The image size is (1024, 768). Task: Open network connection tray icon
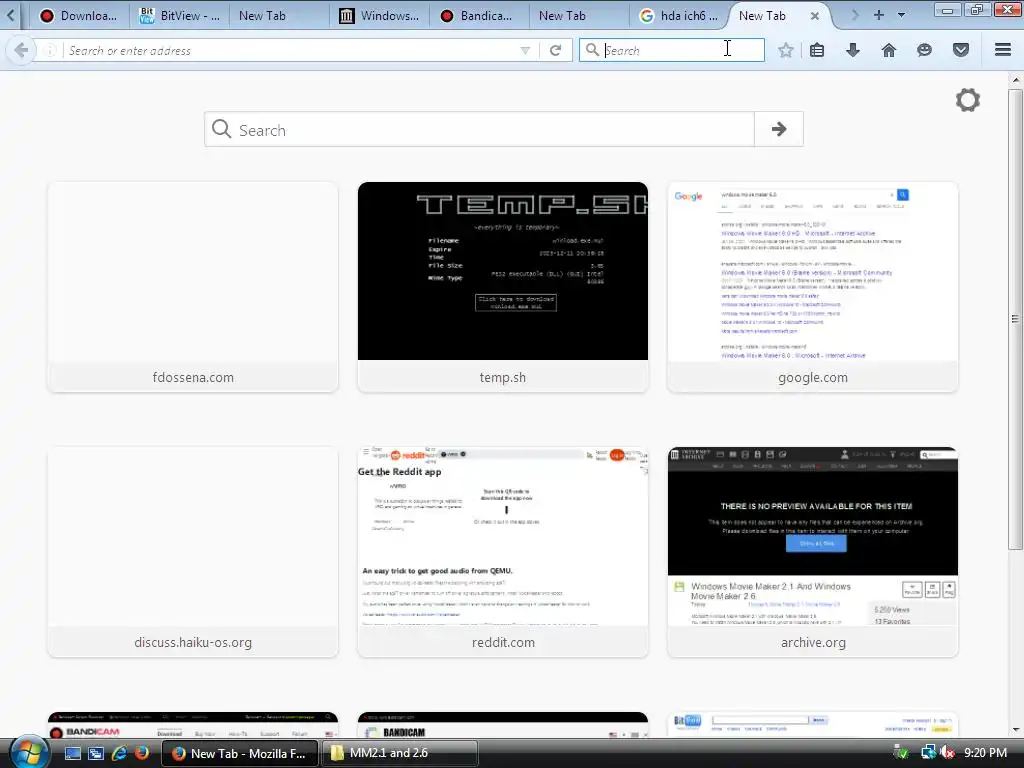(x=927, y=753)
